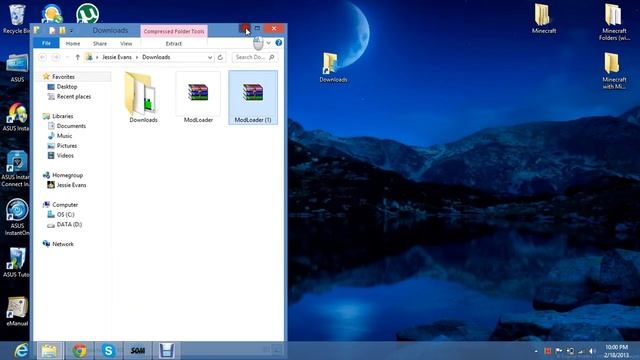Open the Pictures library
Screen dimensions: 640x360
point(67,145)
